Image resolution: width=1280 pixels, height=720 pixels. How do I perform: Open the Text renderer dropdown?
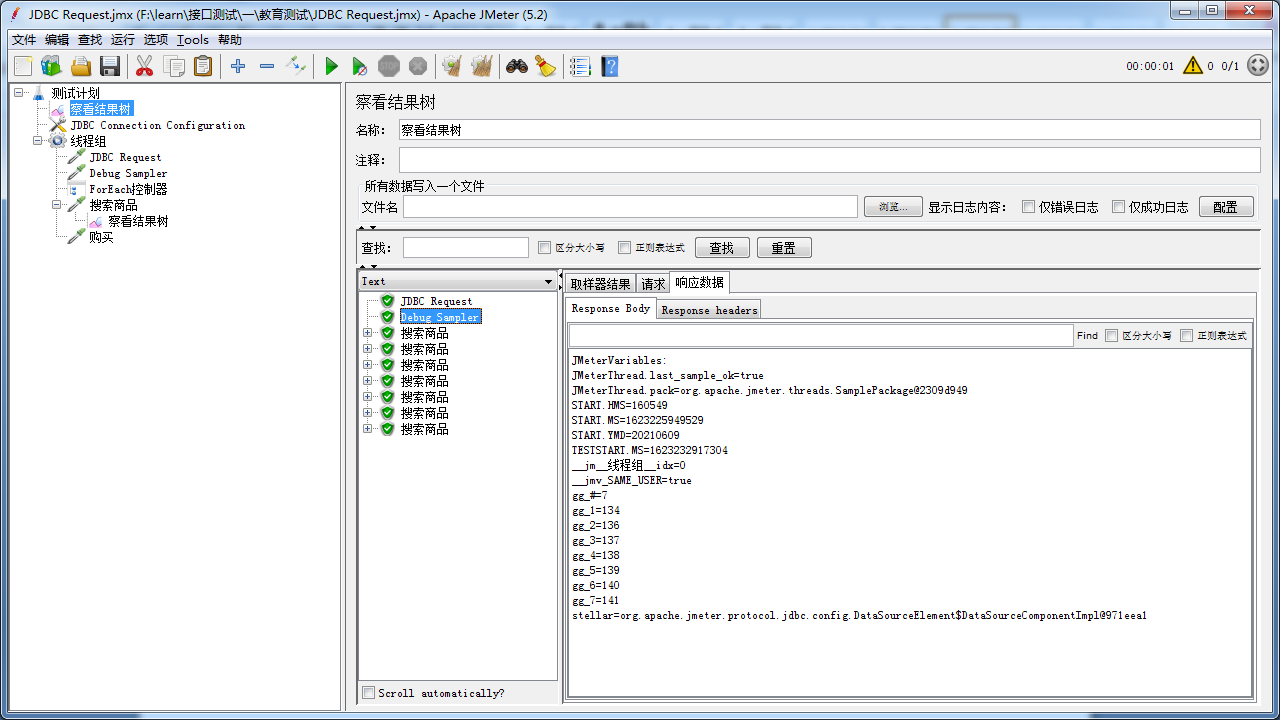click(458, 282)
